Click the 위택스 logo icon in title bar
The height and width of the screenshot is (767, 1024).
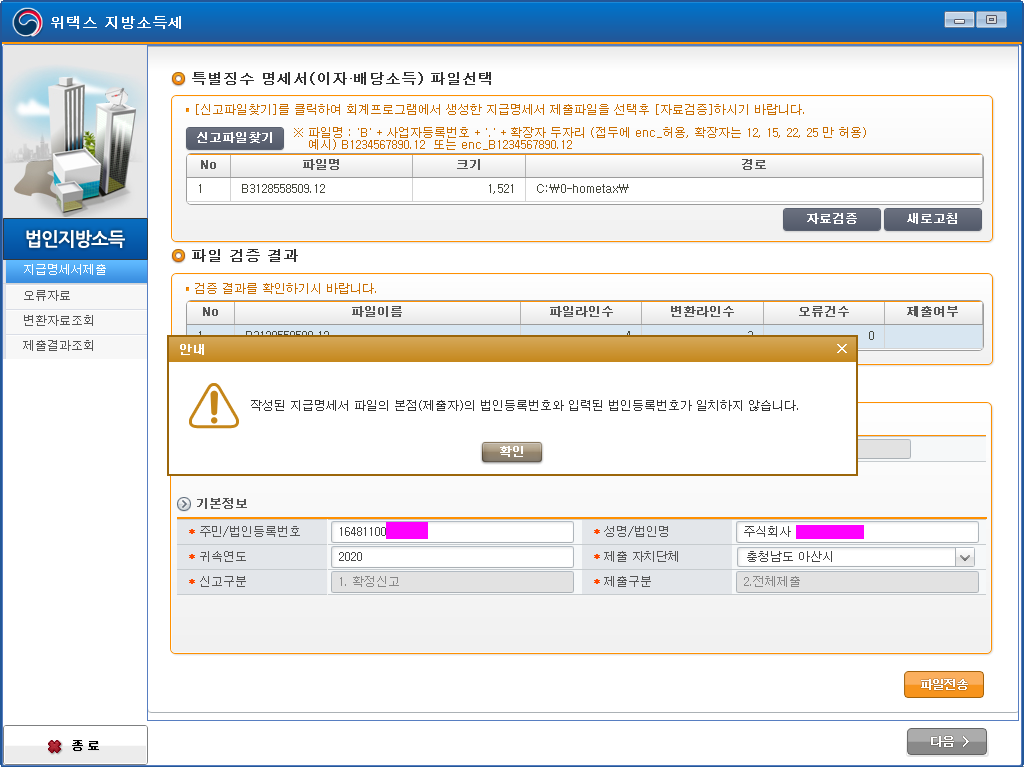[x=28, y=21]
